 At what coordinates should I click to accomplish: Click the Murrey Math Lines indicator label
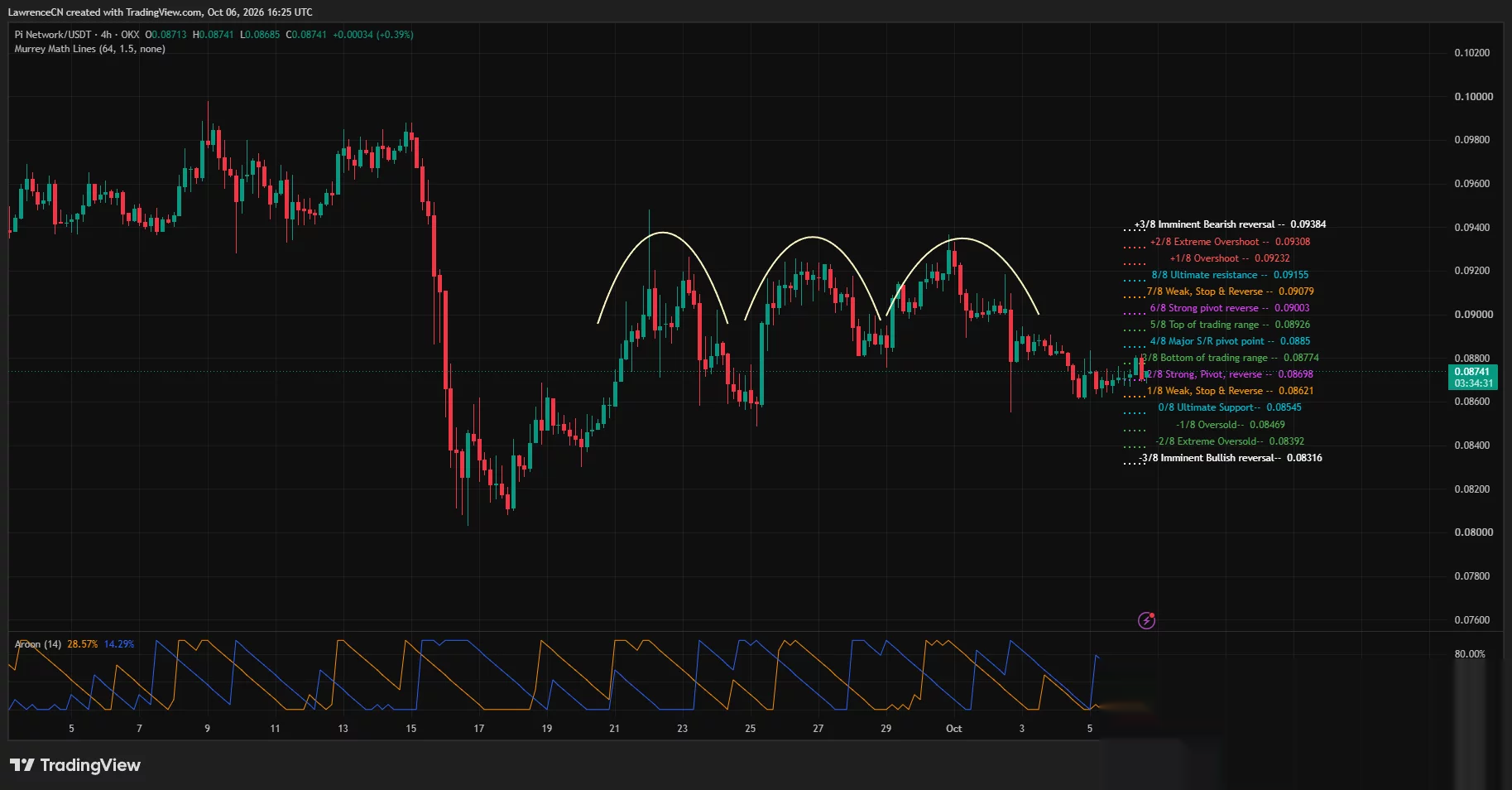[x=89, y=49]
